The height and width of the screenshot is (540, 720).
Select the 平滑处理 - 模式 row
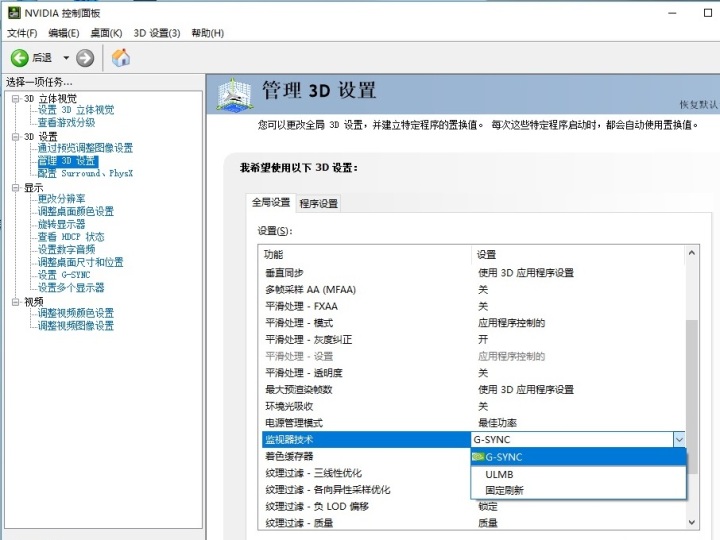pos(473,323)
